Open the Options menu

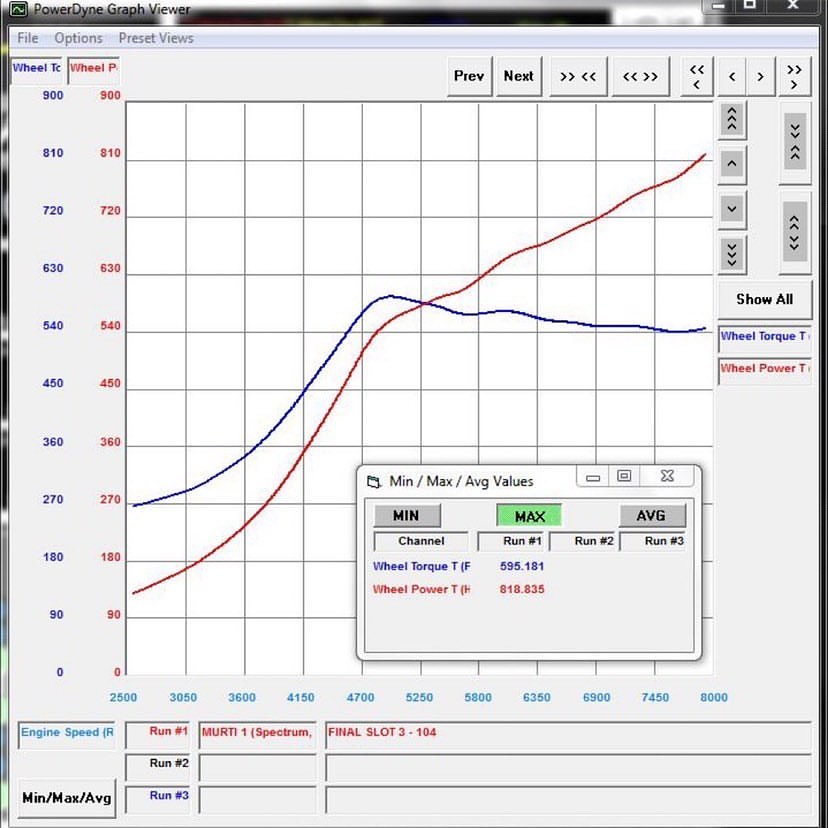point(78,38)
